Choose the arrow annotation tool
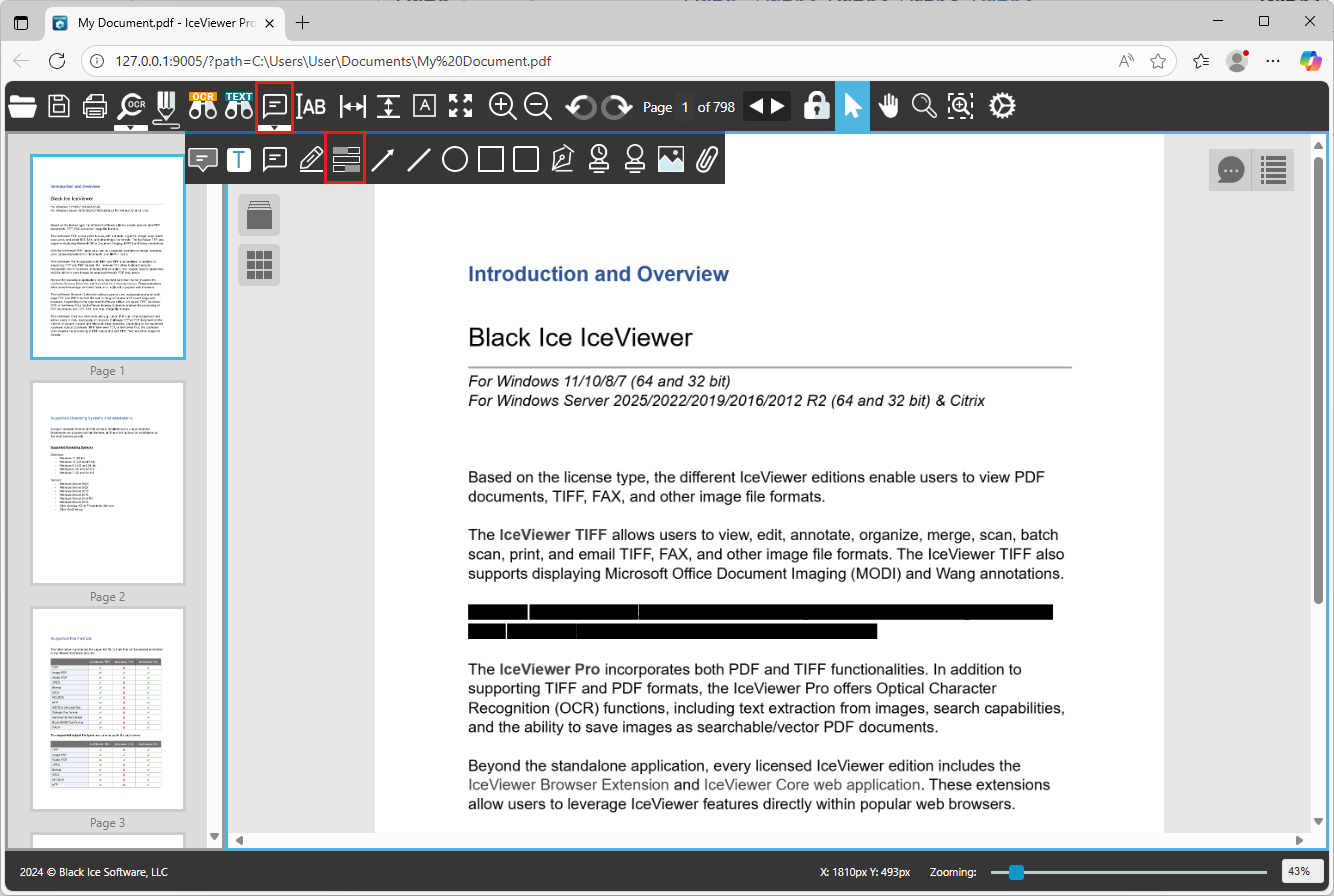Viewport: 1334px width, 896px height. (x=383, y=159)
